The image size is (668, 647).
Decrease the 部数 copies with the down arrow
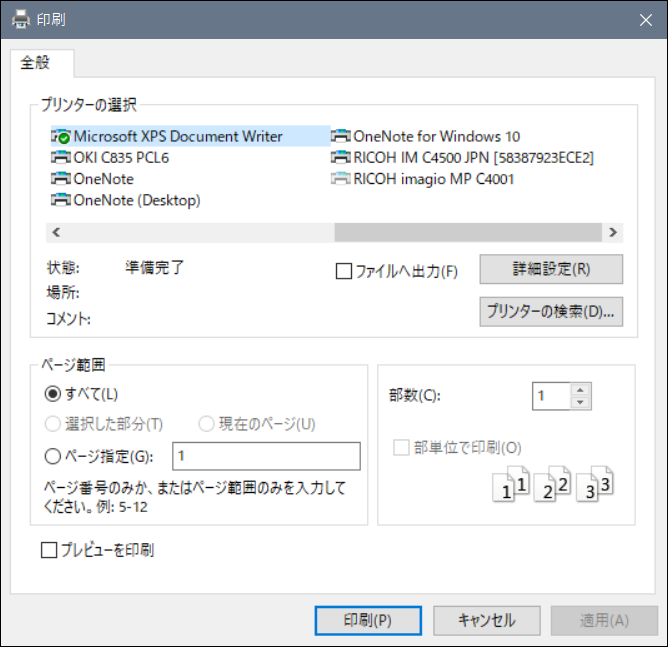click(x=580, y=403)
